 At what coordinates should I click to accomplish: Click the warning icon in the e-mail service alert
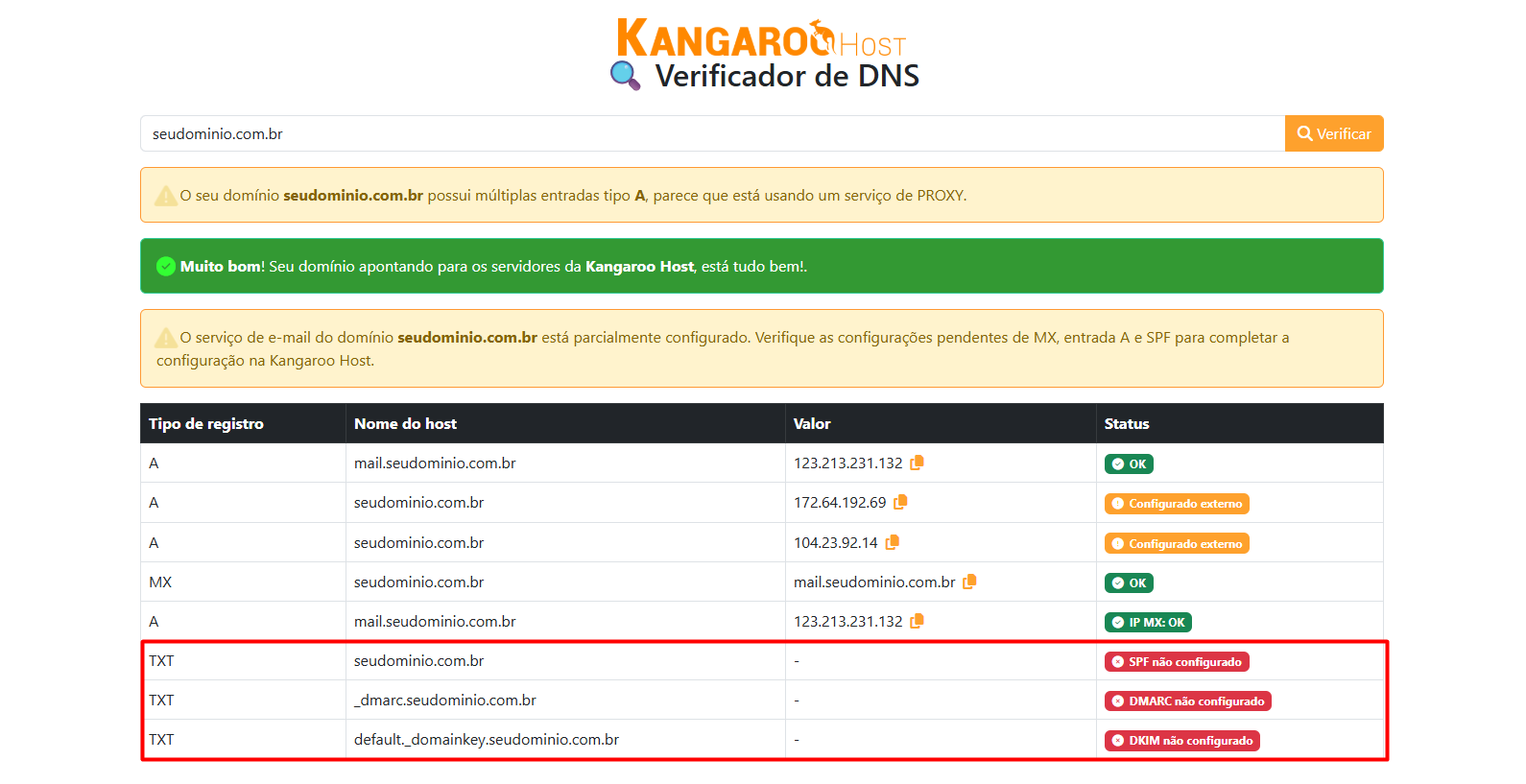(165, 338)
